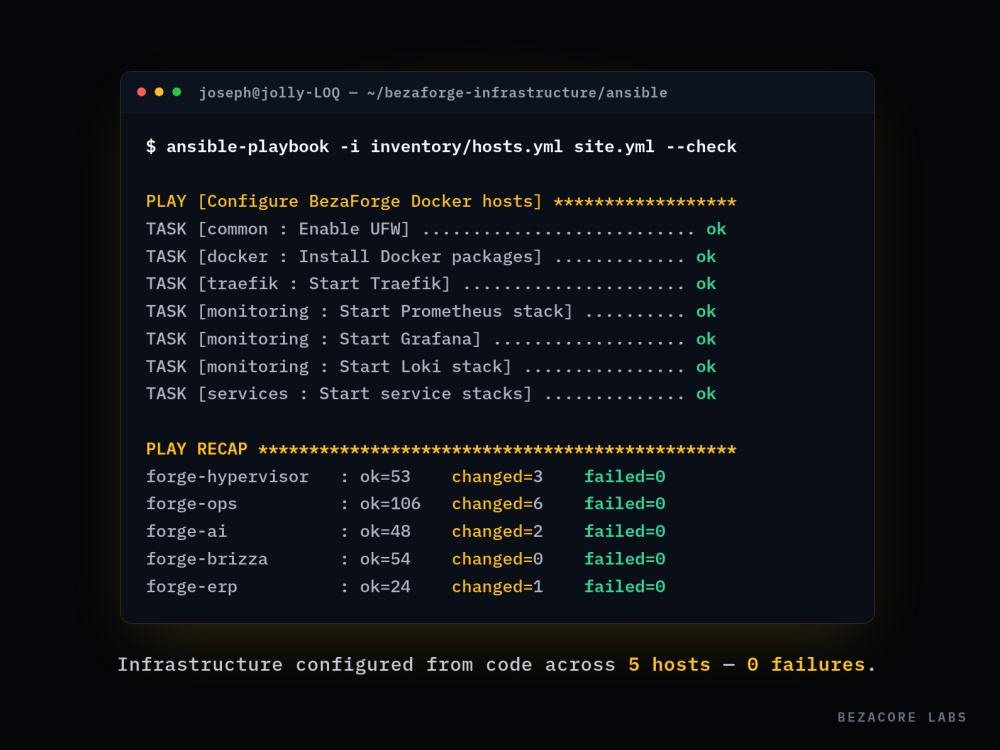1000x750 pixels.
Task: Click changed=6 for forge-ops
Action: (497, 504)
